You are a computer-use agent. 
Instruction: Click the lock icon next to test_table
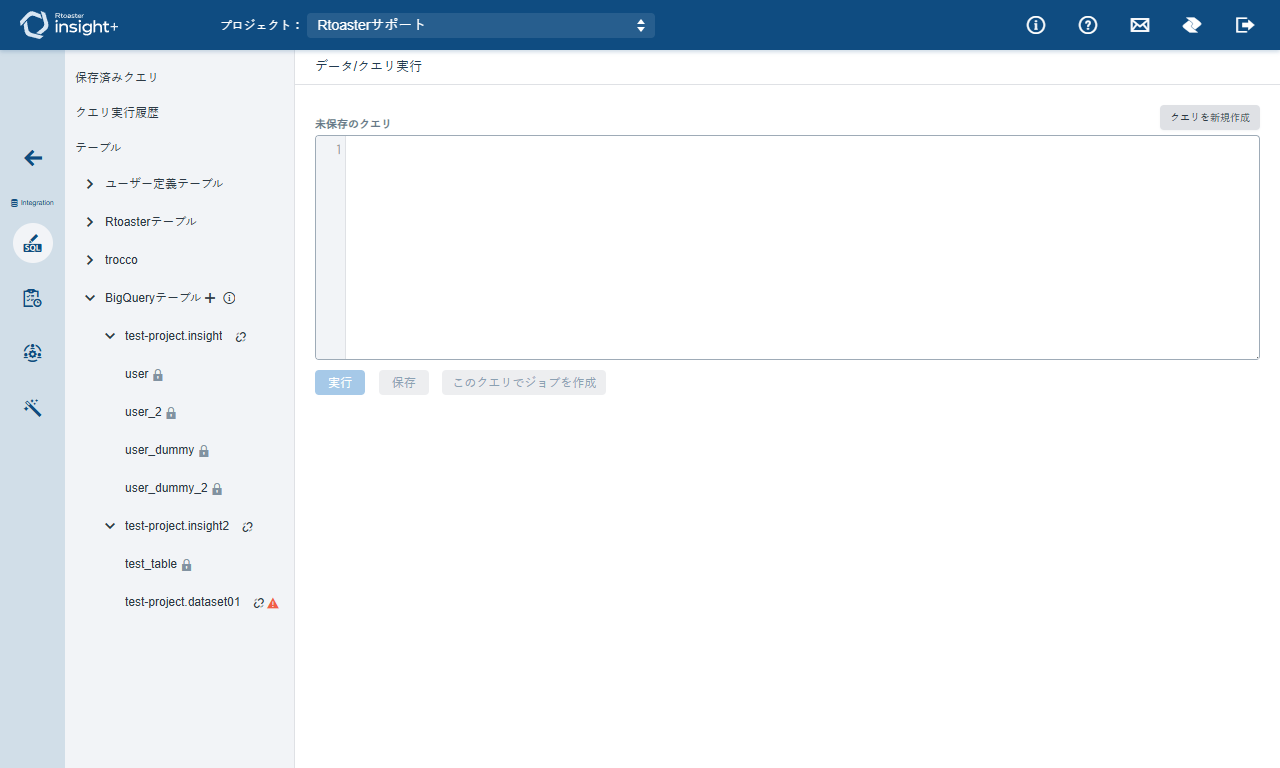(x=186, y=565)
